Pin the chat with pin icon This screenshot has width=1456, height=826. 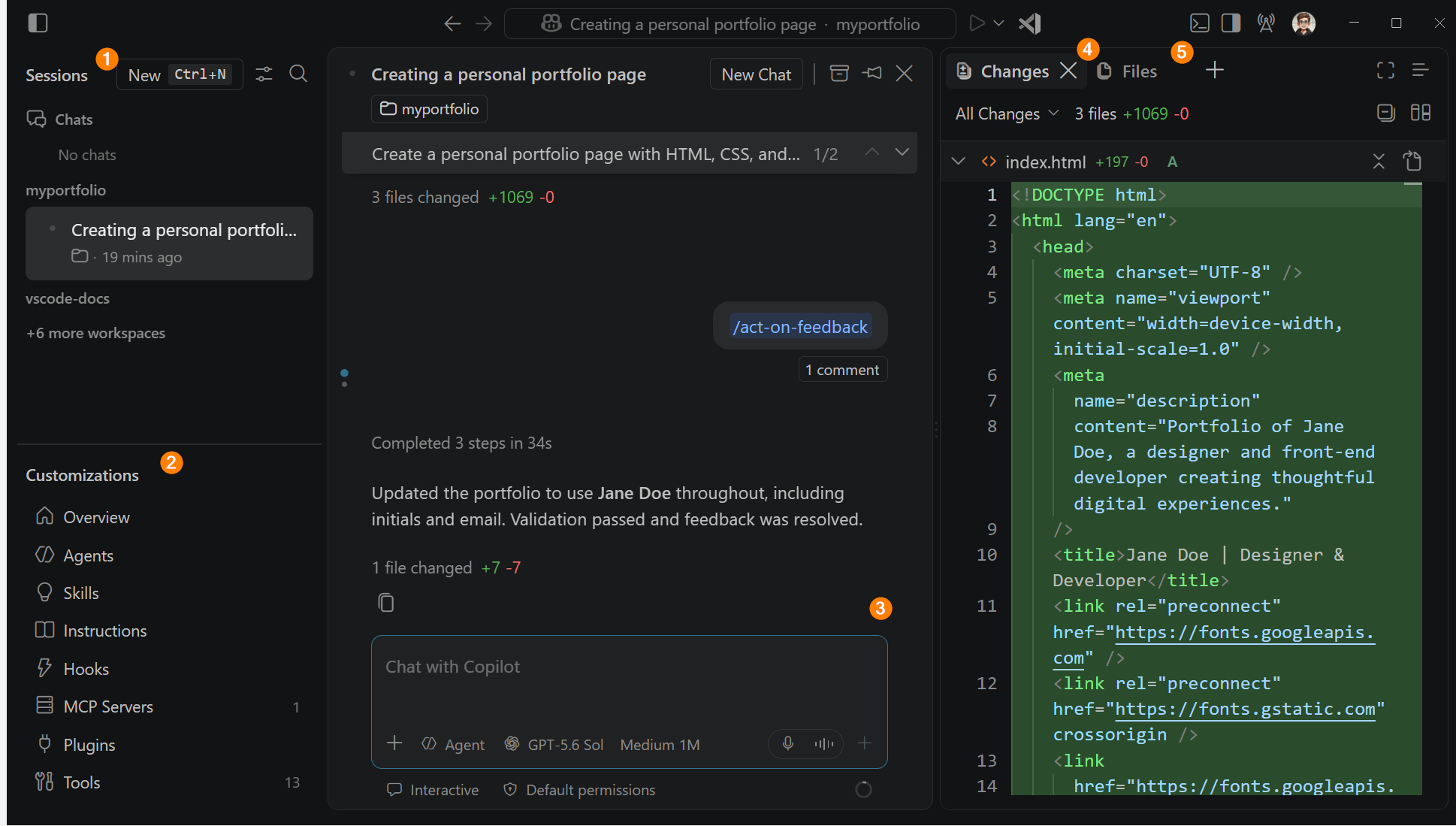click(871, 73)
